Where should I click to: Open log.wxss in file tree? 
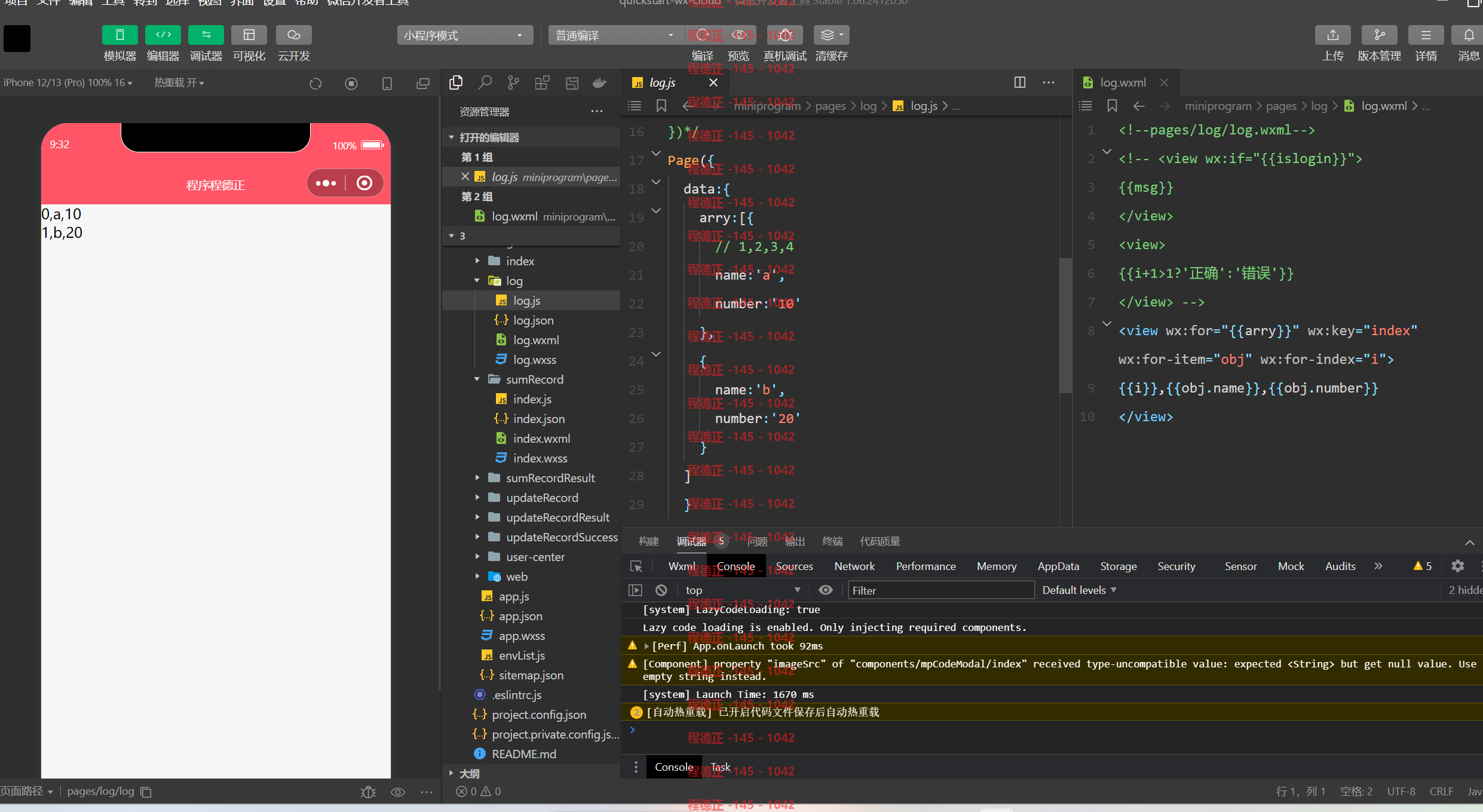[534, 360]
